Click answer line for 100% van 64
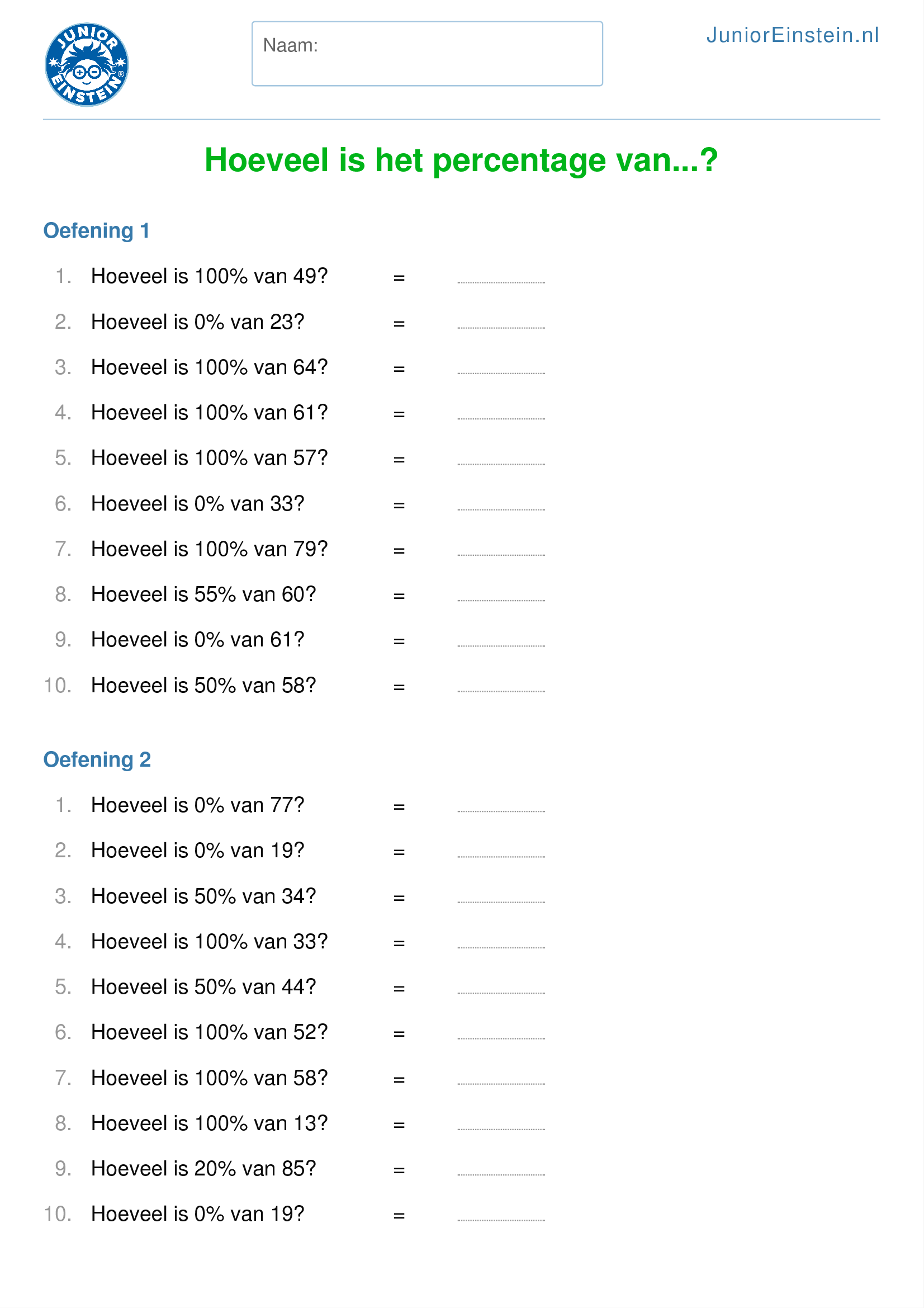Viewport: 924px width, 1308px height. tap(501, 373)
